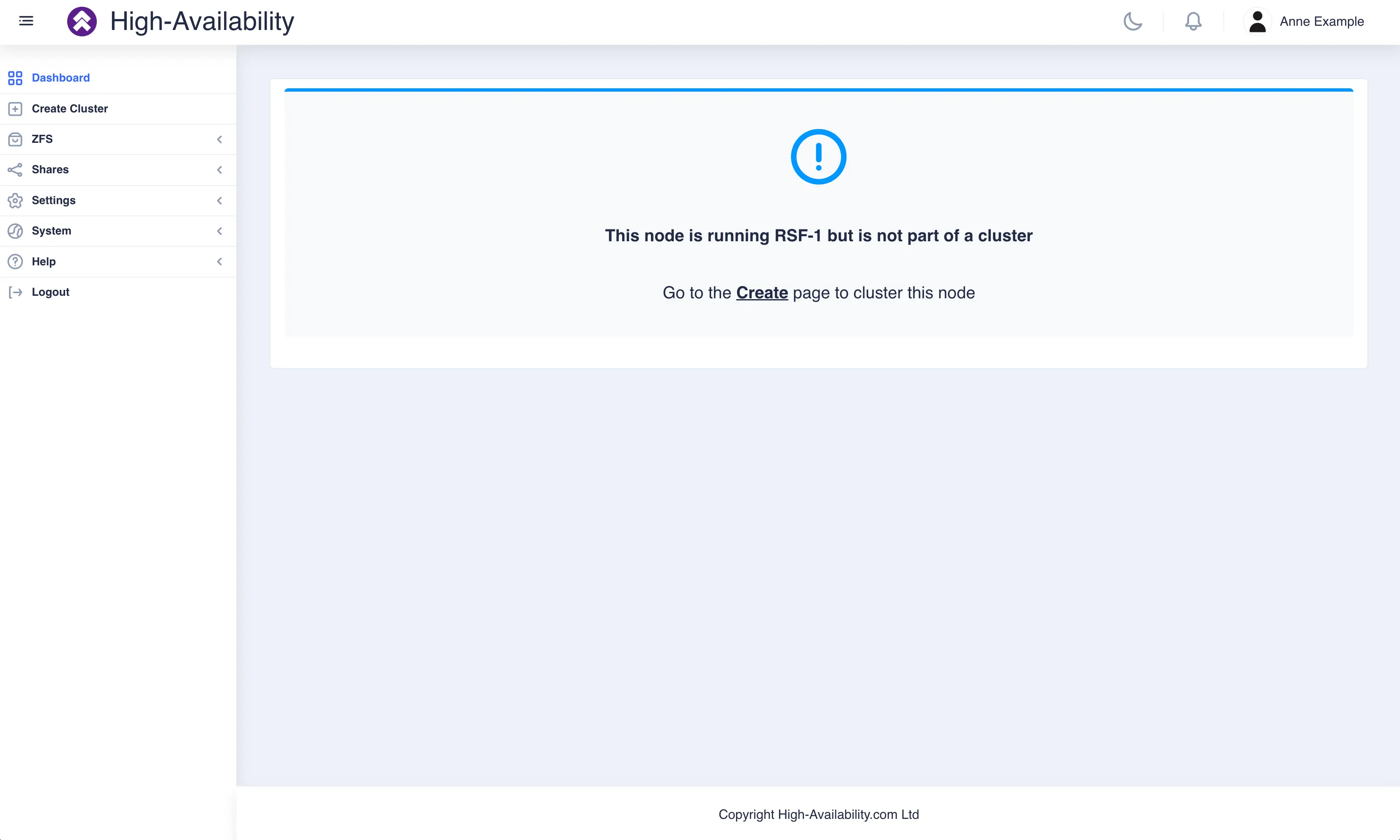Click the ZFS storage icon
This screenshot has width=1400, height=840.
[15, 139]
